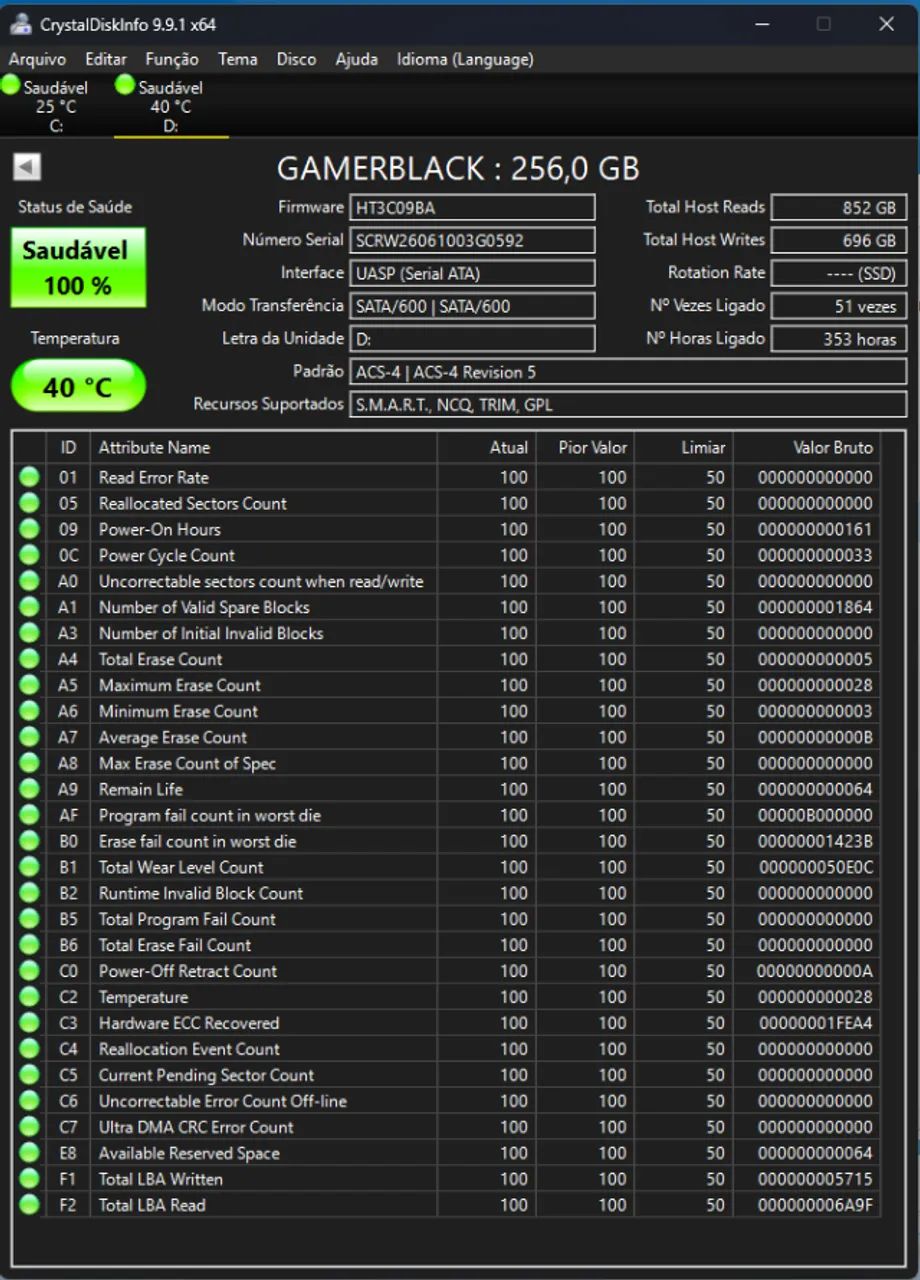
Task: Click Recursos Suportados field with S.M.A.R.T.
Action: (628, 405)
